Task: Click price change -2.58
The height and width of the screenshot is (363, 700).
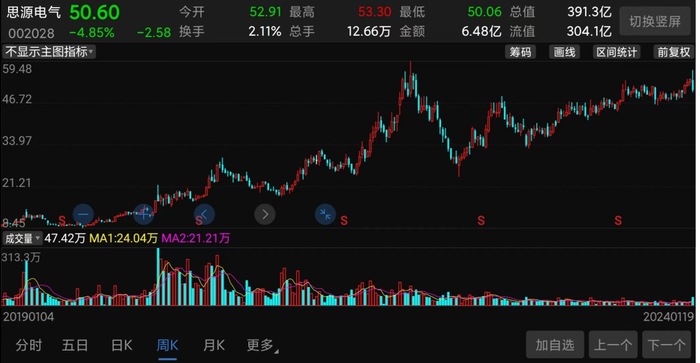Action: coord(154,33)
